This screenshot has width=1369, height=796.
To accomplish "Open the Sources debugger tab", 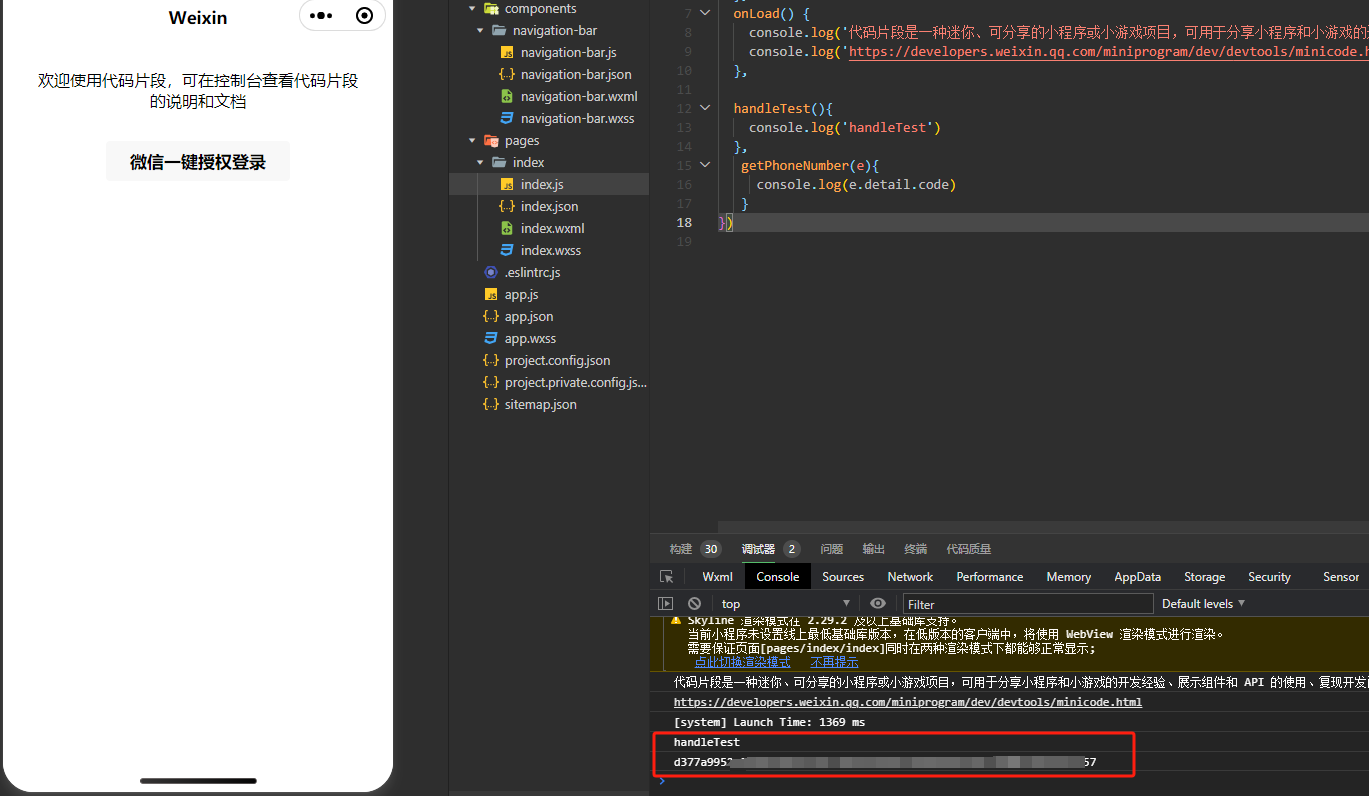I will click(843, 577).
